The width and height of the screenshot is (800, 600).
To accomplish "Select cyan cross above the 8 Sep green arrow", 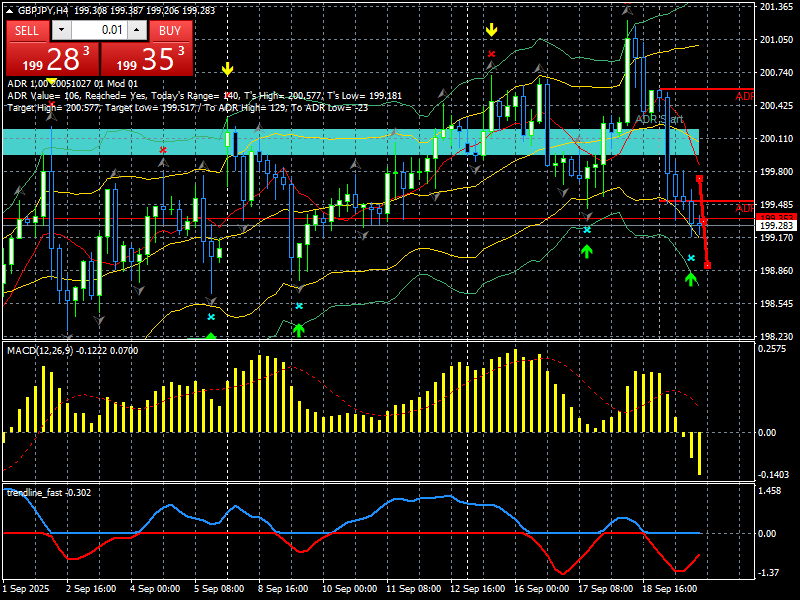I will click(x=299, y=306).
